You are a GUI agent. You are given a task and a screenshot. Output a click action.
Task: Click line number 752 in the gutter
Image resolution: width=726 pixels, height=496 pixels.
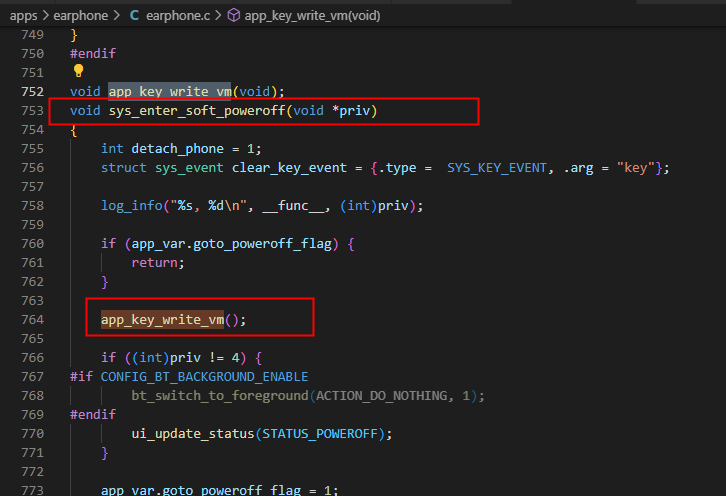coord(32,92)
